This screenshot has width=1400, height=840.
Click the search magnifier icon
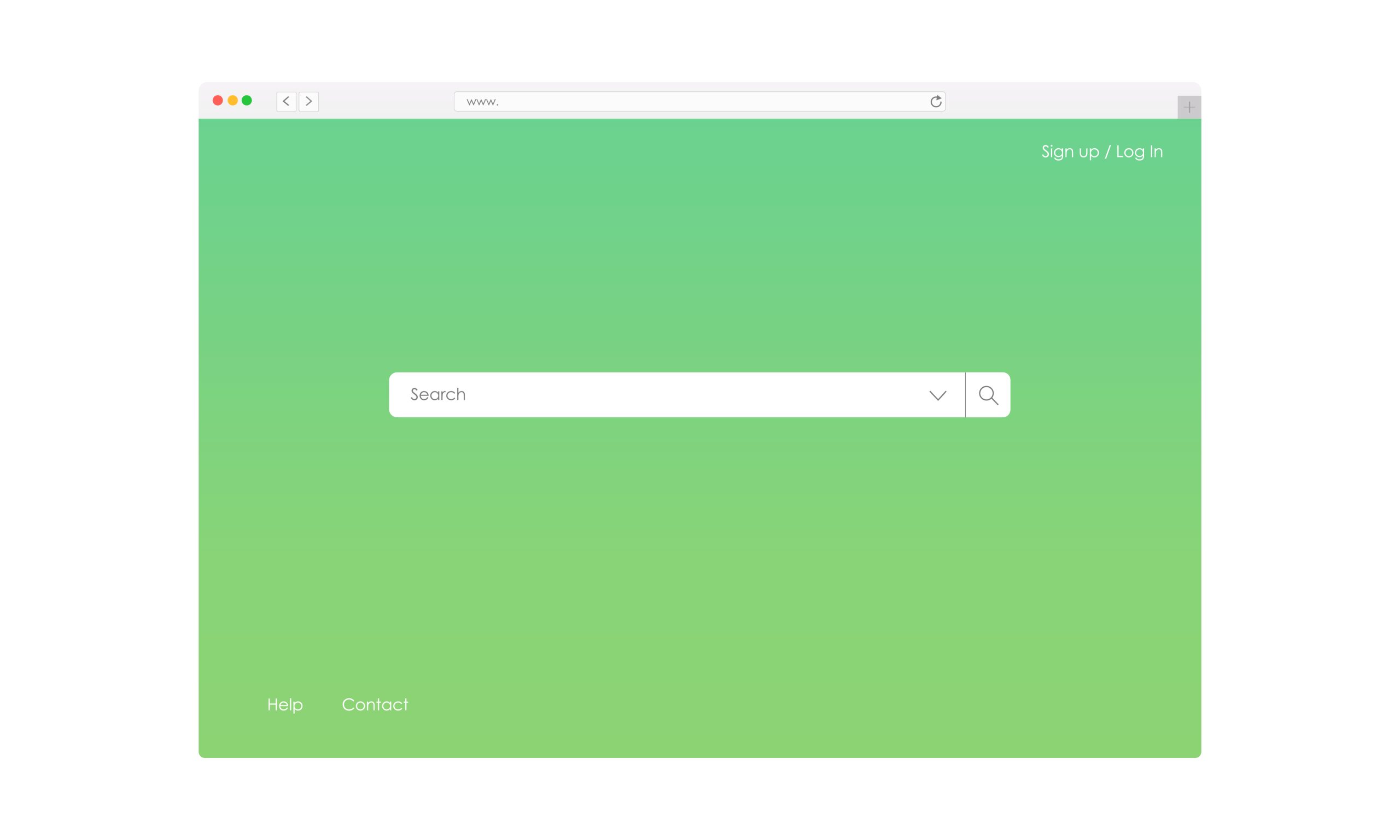pos(988,395)
